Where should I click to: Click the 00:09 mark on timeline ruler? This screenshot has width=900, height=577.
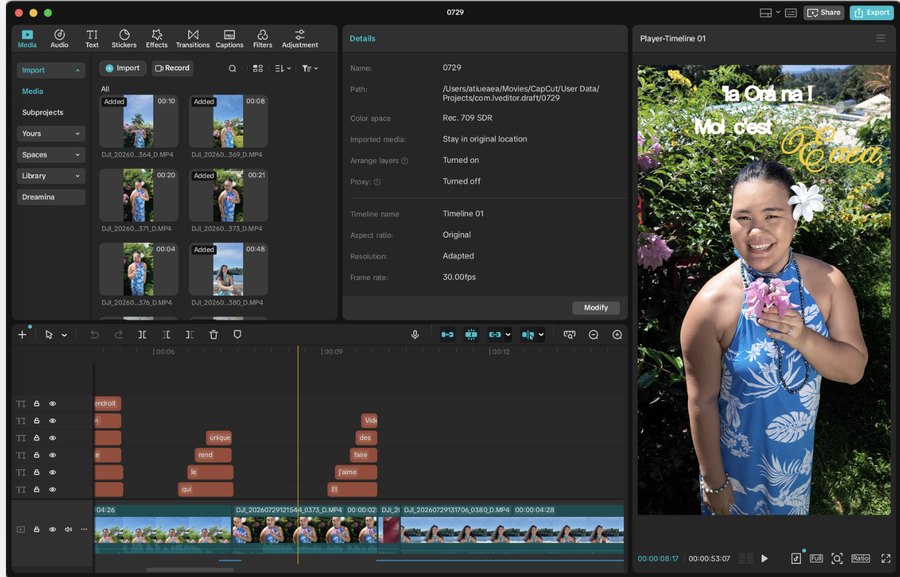pyautogui.click(x=332, y=351)
